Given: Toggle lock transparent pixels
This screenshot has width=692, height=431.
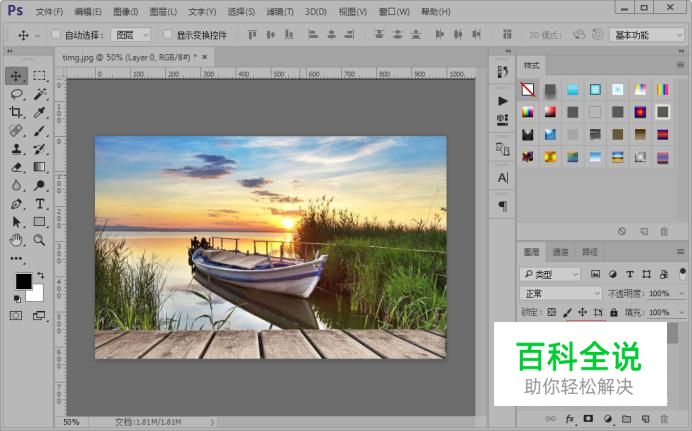Looking at the screenshot, I should click(552, 312).
